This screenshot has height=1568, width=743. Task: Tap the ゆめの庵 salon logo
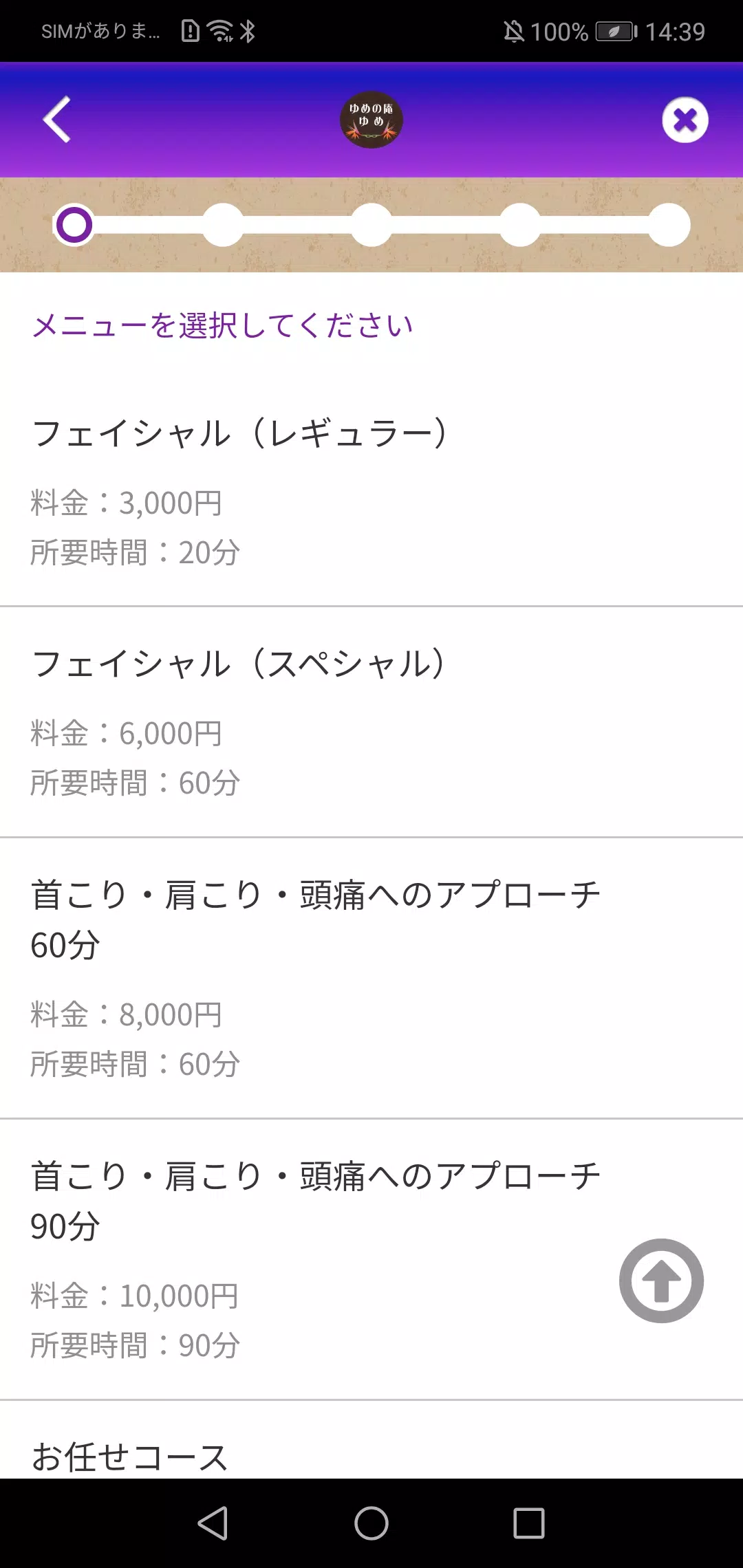click(371, 120)
